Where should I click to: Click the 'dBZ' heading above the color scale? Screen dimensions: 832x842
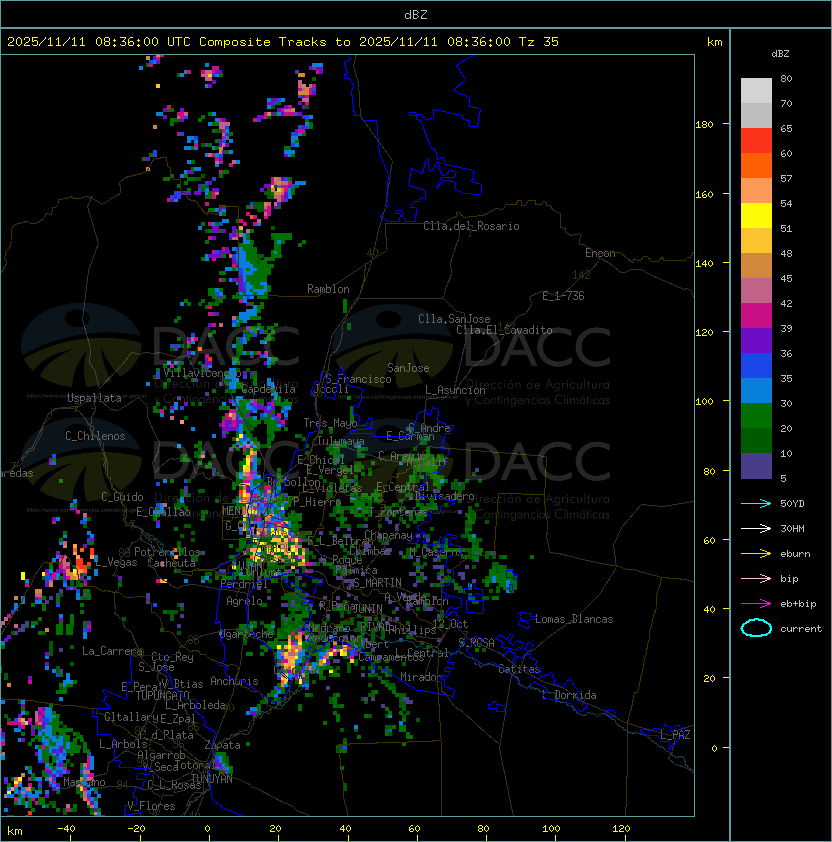click(780, 54)
